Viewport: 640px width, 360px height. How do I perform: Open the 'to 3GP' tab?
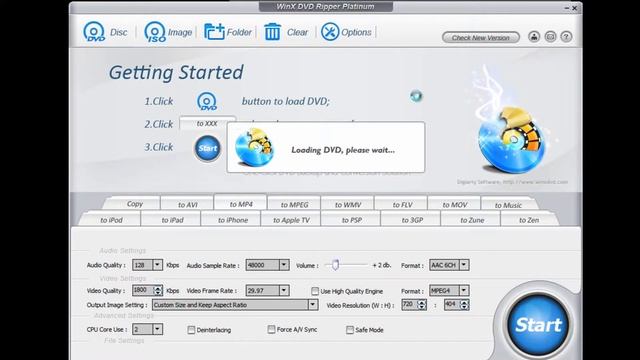[412, 220]
